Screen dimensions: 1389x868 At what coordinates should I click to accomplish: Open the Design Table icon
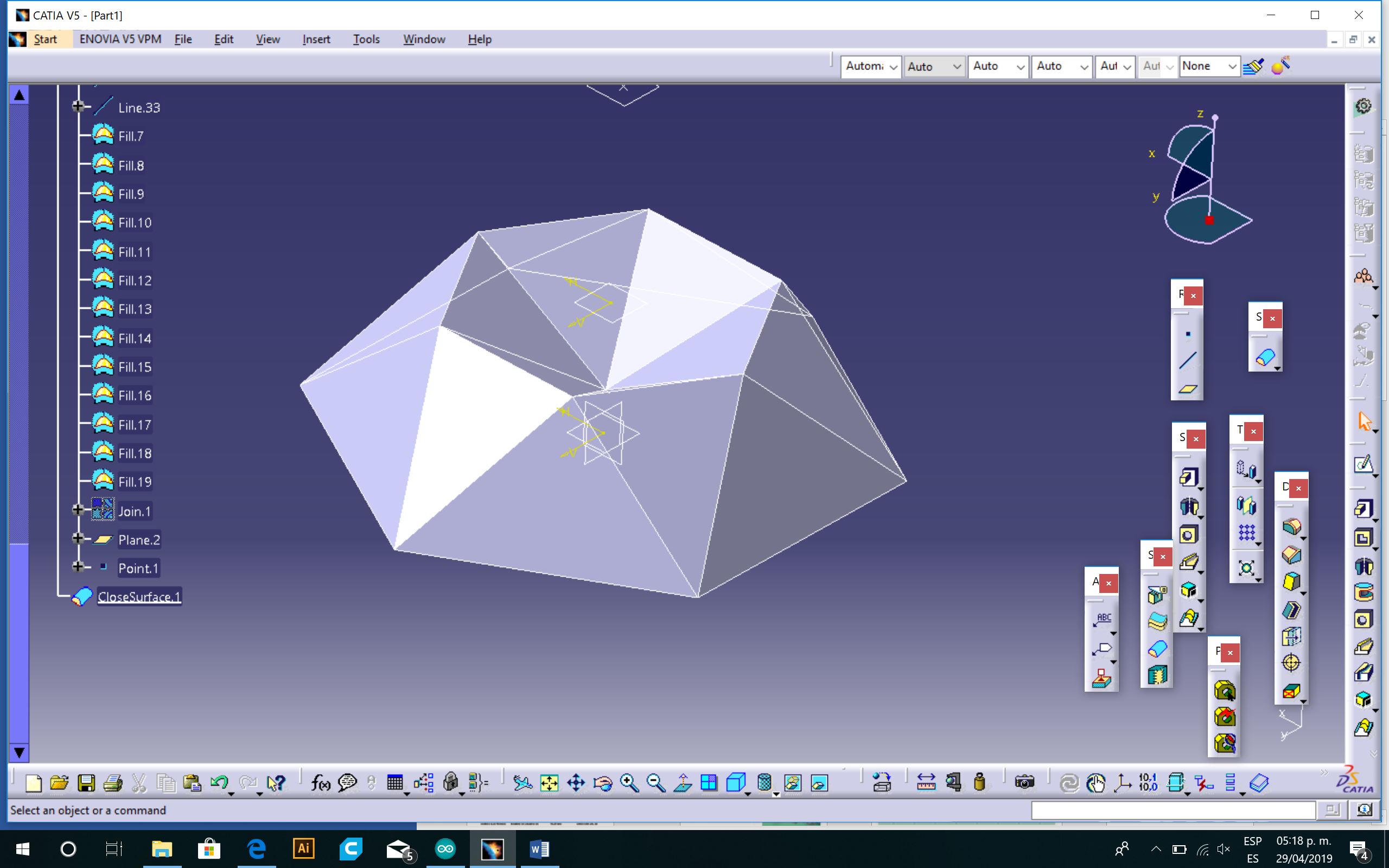click(x=395, y=782)
